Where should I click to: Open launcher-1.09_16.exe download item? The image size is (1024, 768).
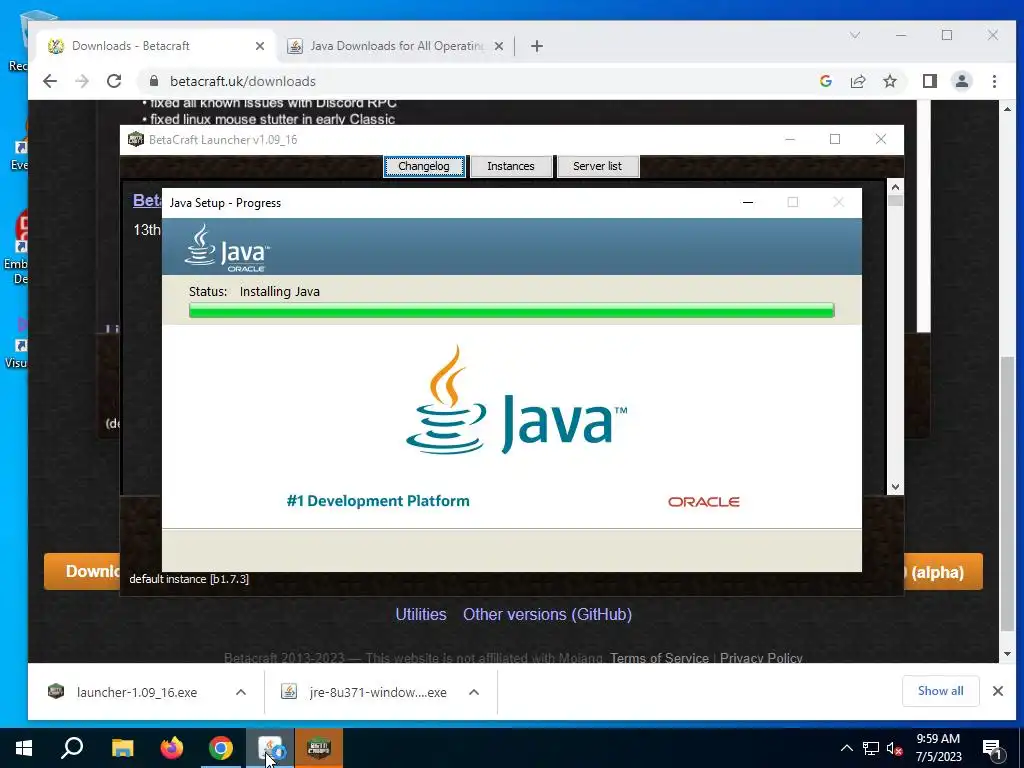coord(136,692)
